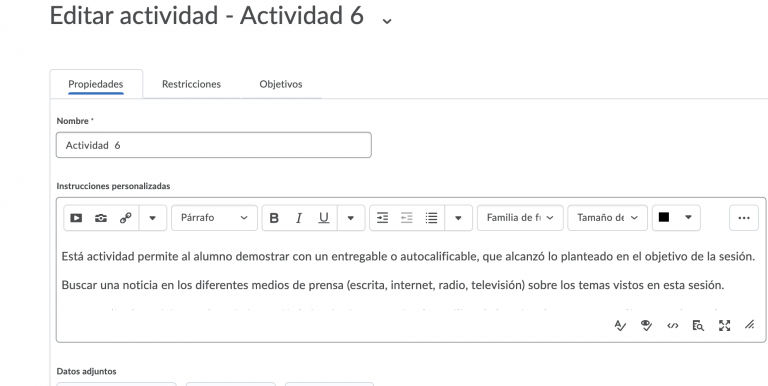
Task: Open the Editar actividad title dropdown chevron
Action: tap(387, 21)
